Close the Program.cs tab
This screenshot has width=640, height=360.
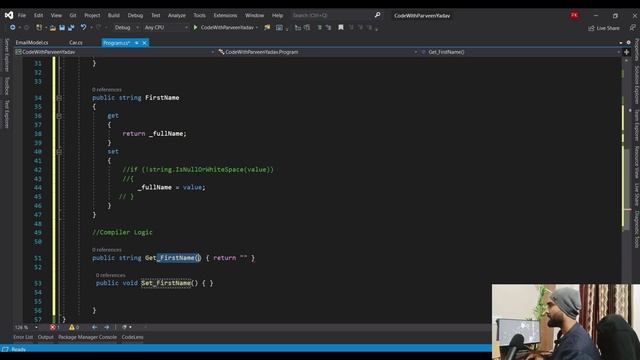click(144, 42)
